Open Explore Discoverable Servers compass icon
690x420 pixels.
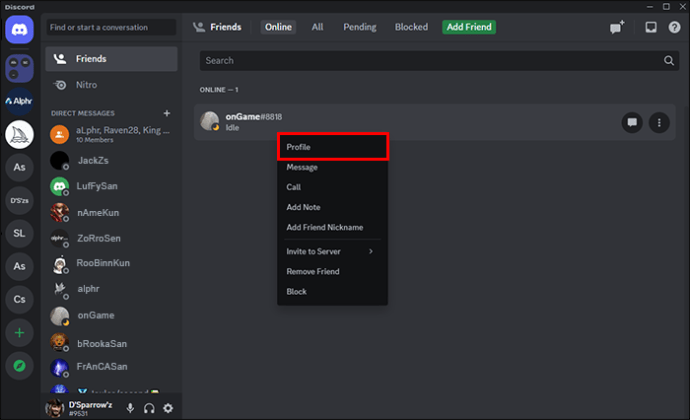pos(19,366)
